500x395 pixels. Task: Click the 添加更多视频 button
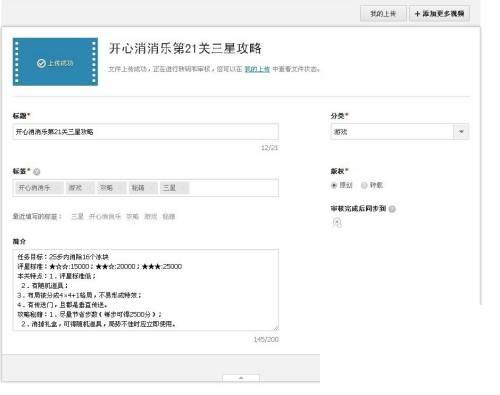tap(439, 14)
